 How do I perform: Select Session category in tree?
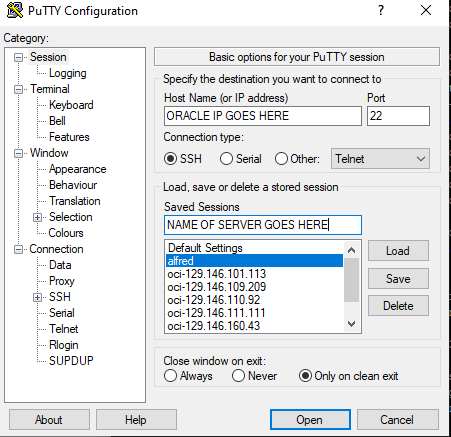coord(48,57)
